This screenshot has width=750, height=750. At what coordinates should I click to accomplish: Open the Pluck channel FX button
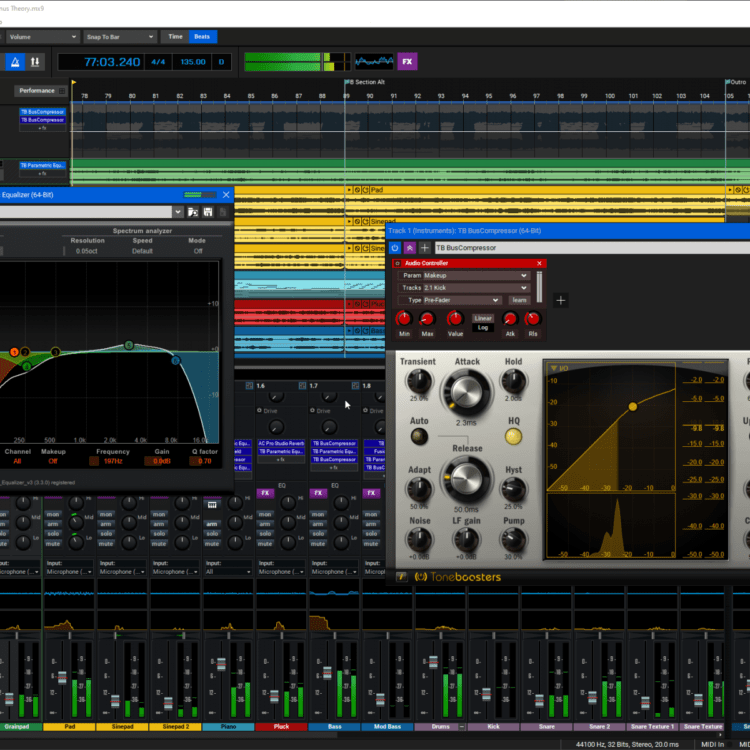click(265, 493)
